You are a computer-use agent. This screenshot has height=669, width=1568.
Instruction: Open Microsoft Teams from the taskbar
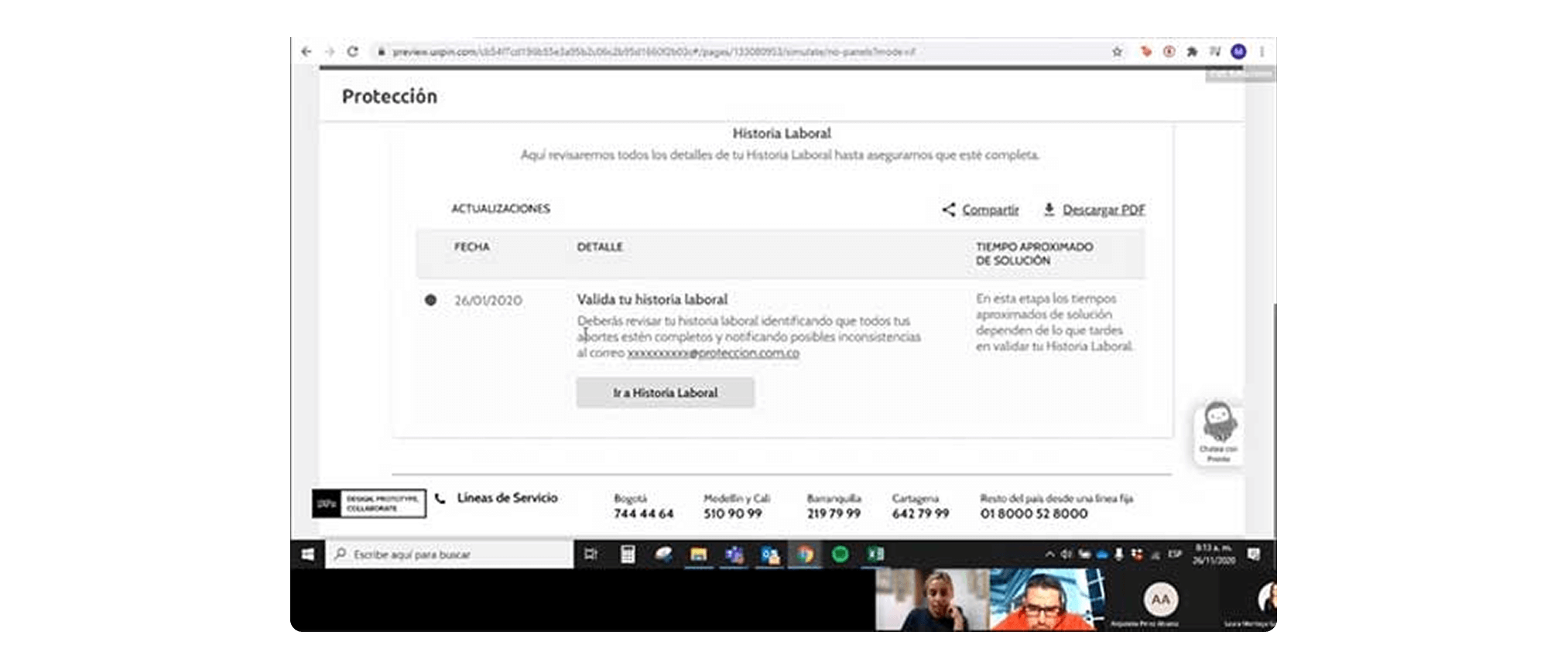pyautogui.click(x=734, y=555)
